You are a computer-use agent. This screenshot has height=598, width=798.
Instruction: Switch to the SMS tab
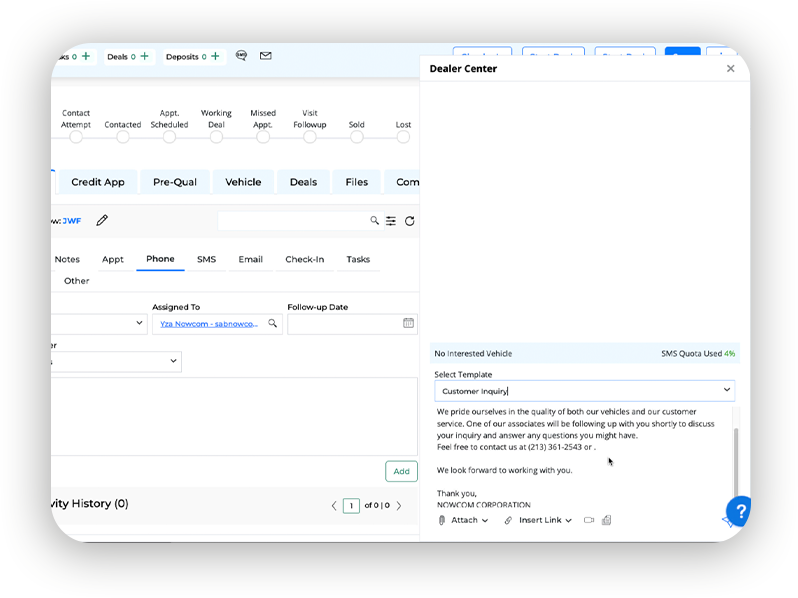tap(206, 259)
